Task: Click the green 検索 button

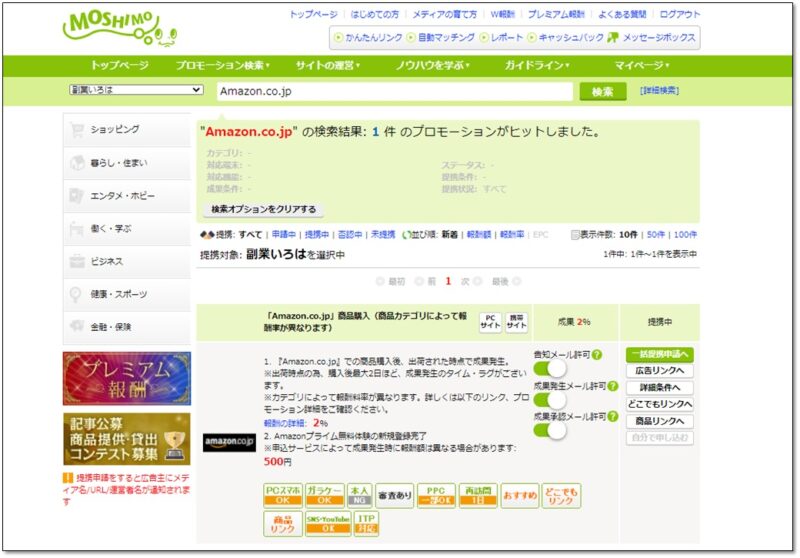Action: tap(603, 91)
